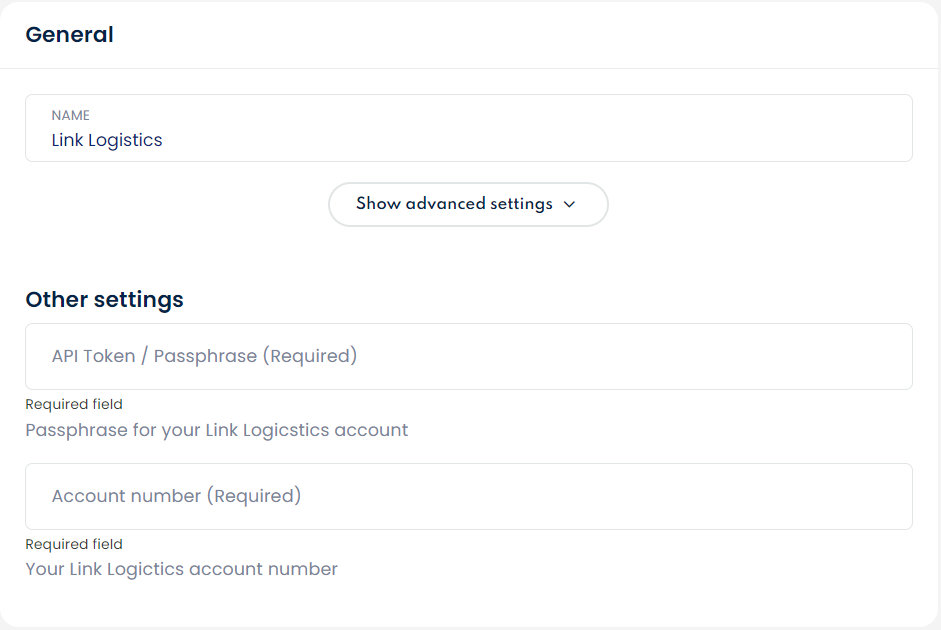This screenshot has width=941, height=630.
Task: Click the Your account number helper text
Action: (181, 569)
